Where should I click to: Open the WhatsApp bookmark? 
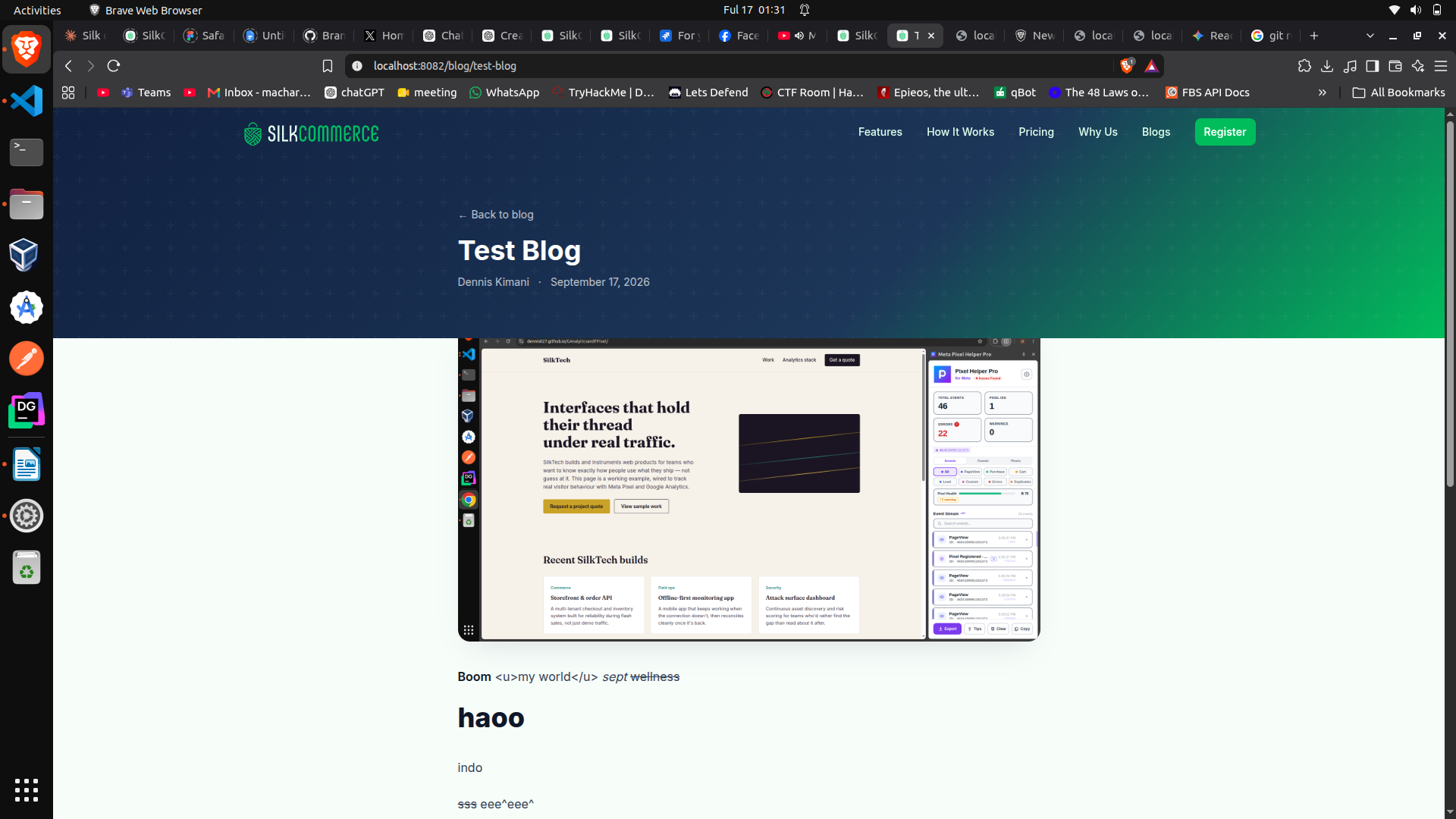[504, 93]
